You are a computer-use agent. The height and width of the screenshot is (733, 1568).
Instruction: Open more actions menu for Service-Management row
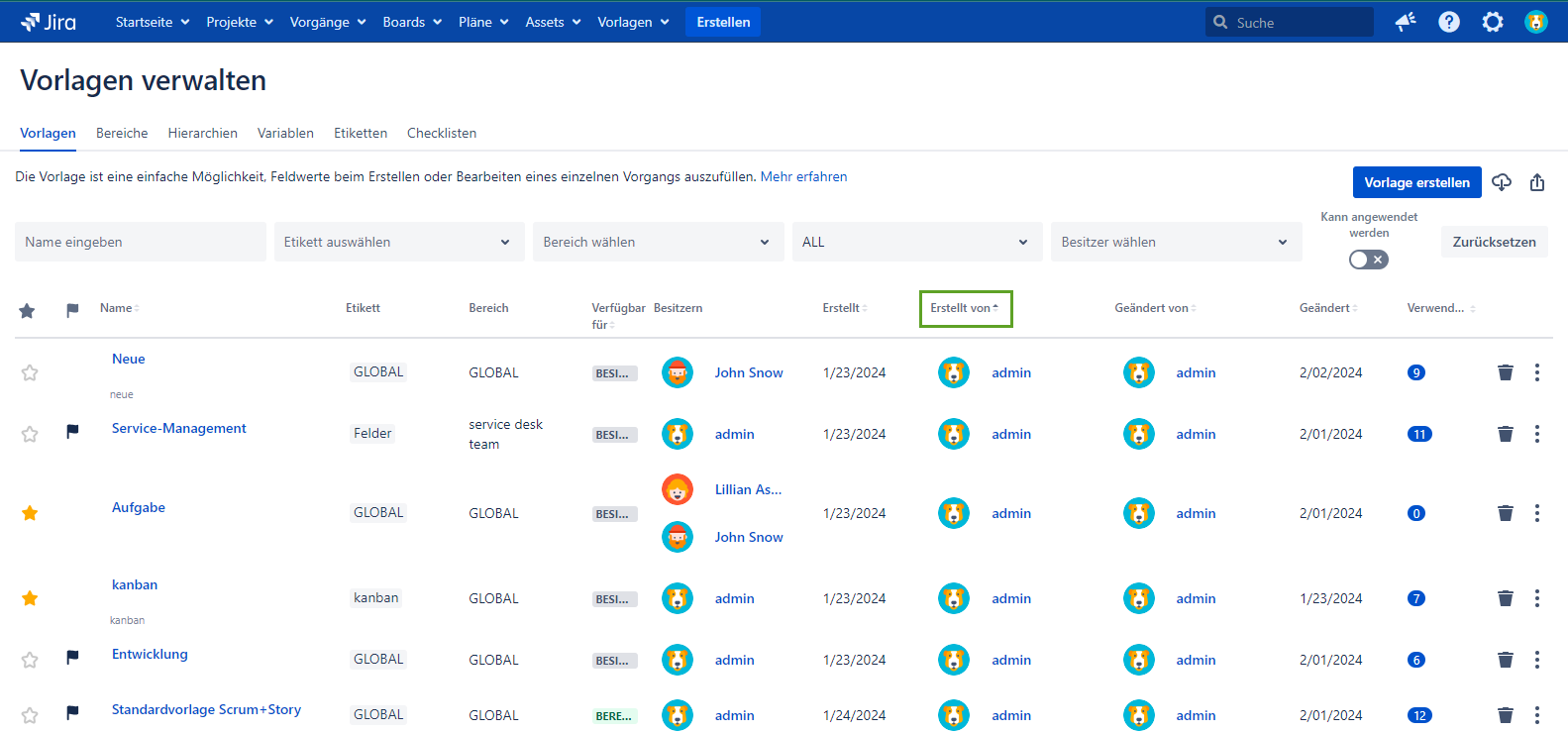(1537, 434)
